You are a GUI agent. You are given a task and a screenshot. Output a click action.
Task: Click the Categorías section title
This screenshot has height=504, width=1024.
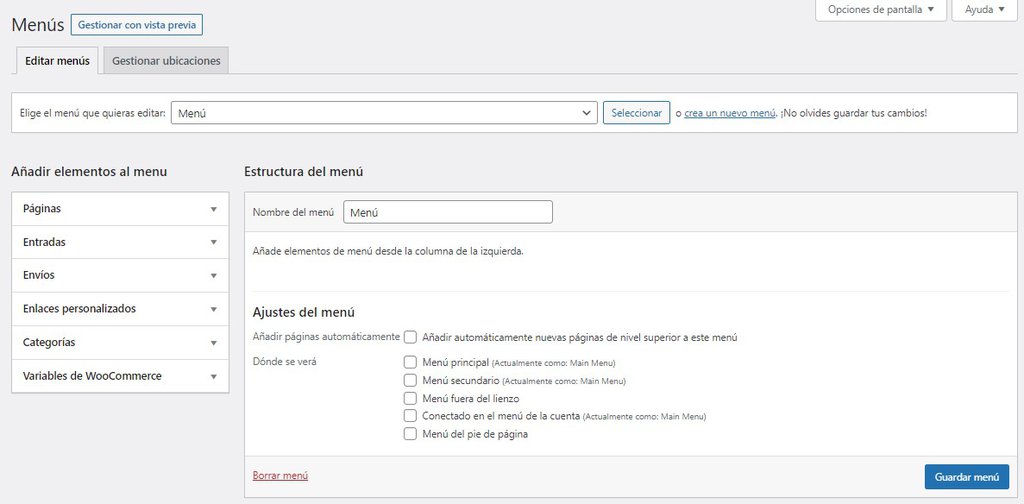tap(49, 343)
